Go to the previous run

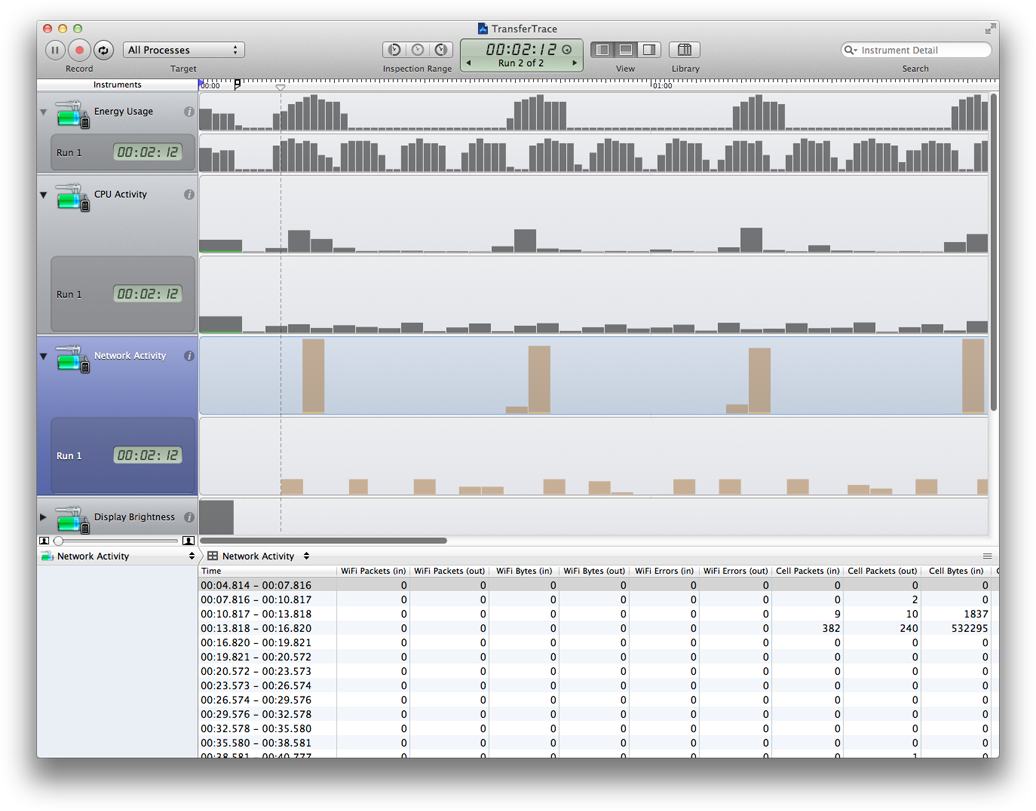tap(469, 63)
